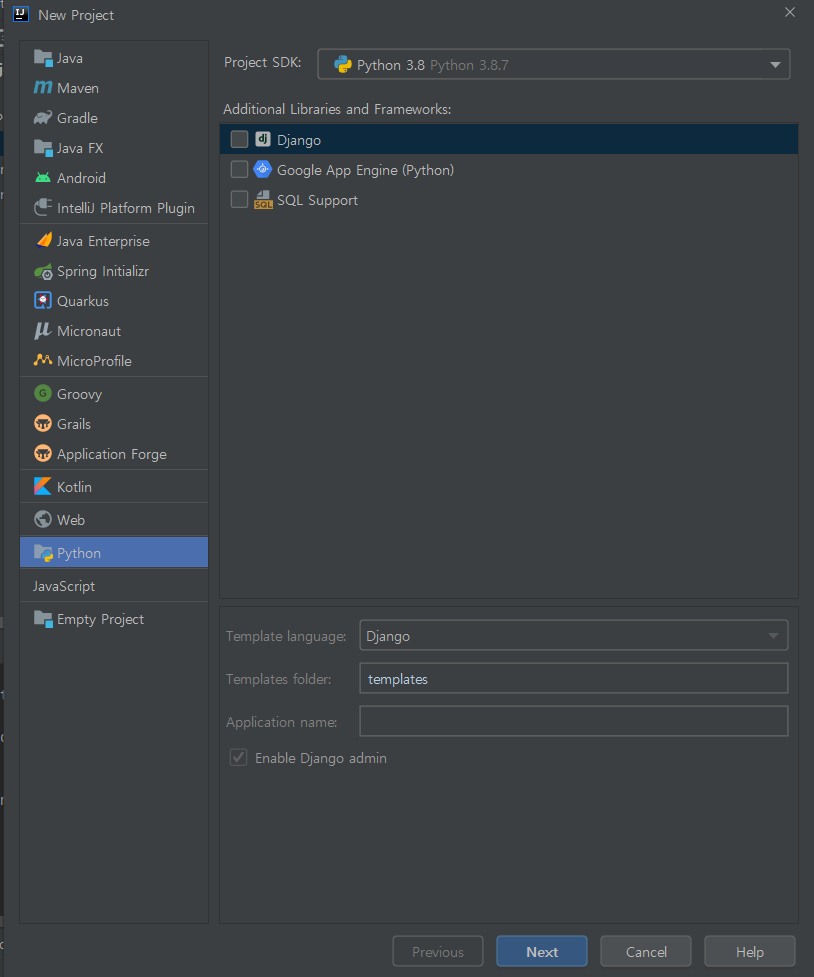
Task: Click the Previous button
Action: click(438, 951)
